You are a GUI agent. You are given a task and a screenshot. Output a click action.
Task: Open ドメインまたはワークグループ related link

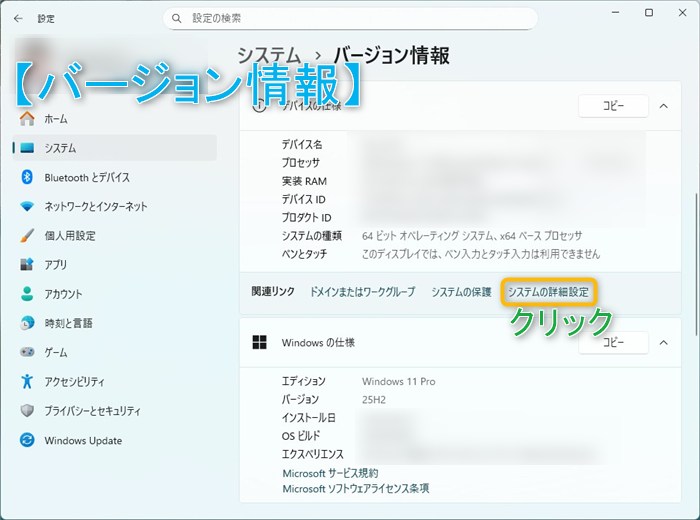362,292
